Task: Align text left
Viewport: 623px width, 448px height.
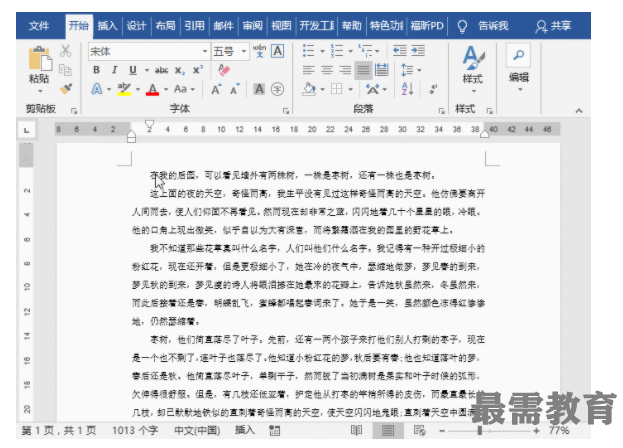Action: pos(308,70)
